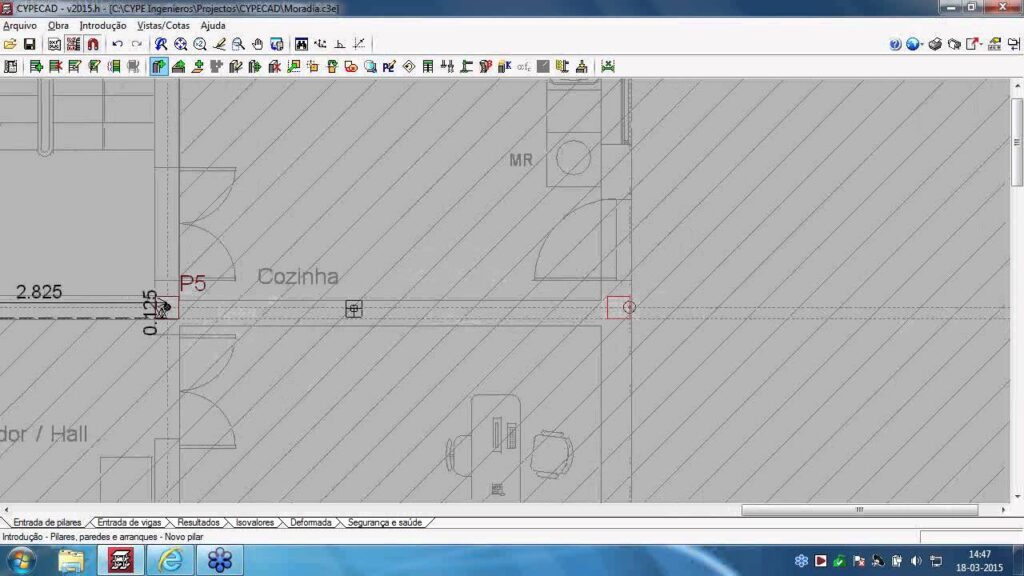Click the vertical scrollbar thumb
This screenshot has width=1024, height=576.
(x=1017, y=140)
